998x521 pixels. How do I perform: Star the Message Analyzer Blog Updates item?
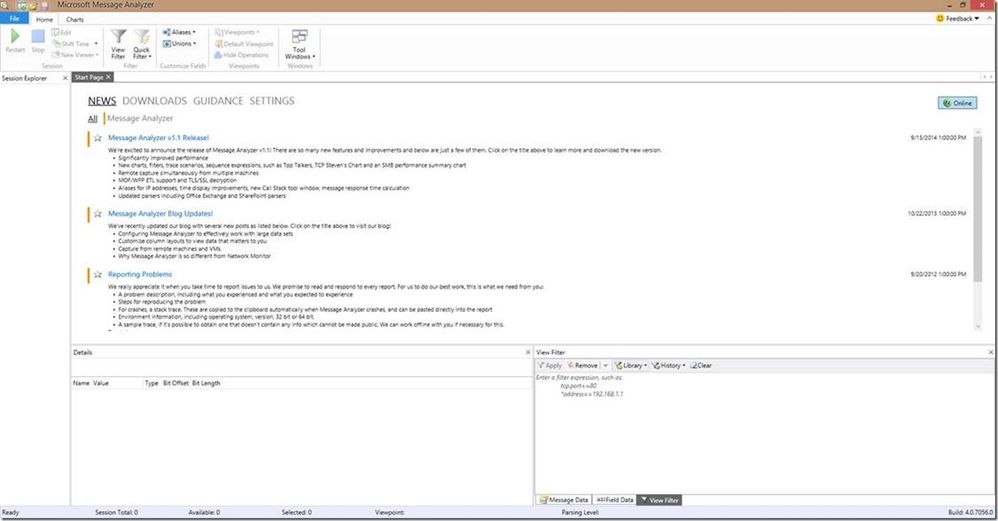click(x=97, y=214)
